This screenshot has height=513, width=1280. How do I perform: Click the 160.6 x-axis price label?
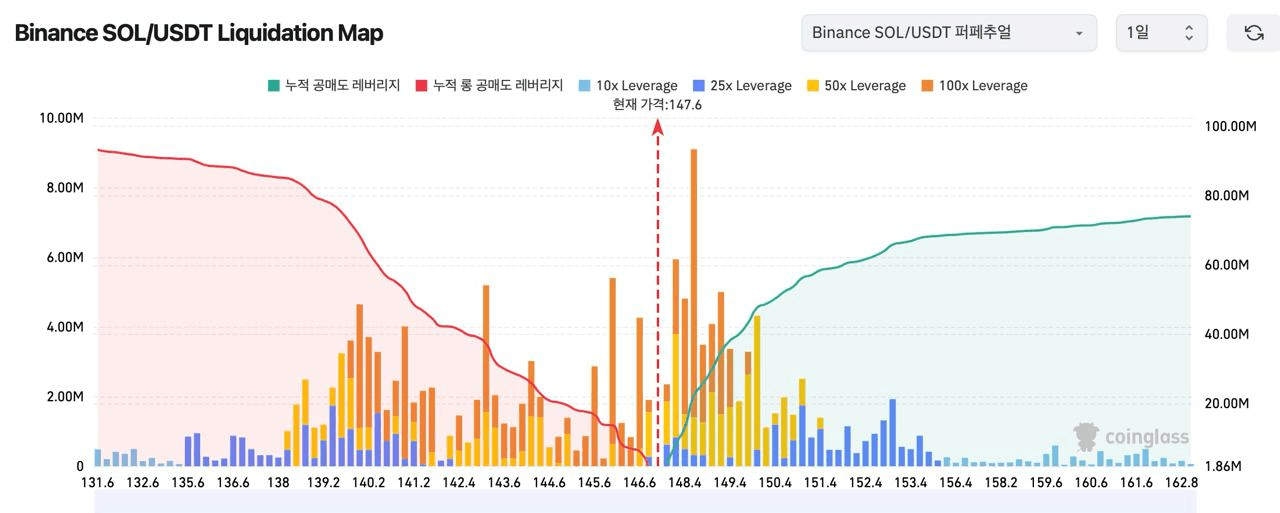pyautogui.click(x=1091, y=482)
